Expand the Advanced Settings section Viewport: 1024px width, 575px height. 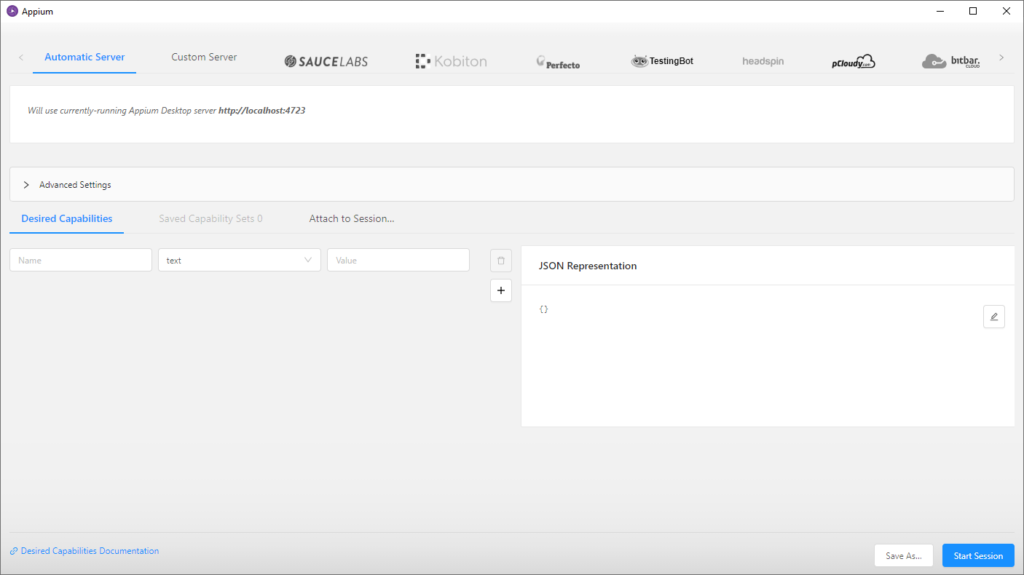[x=512, y=185]
